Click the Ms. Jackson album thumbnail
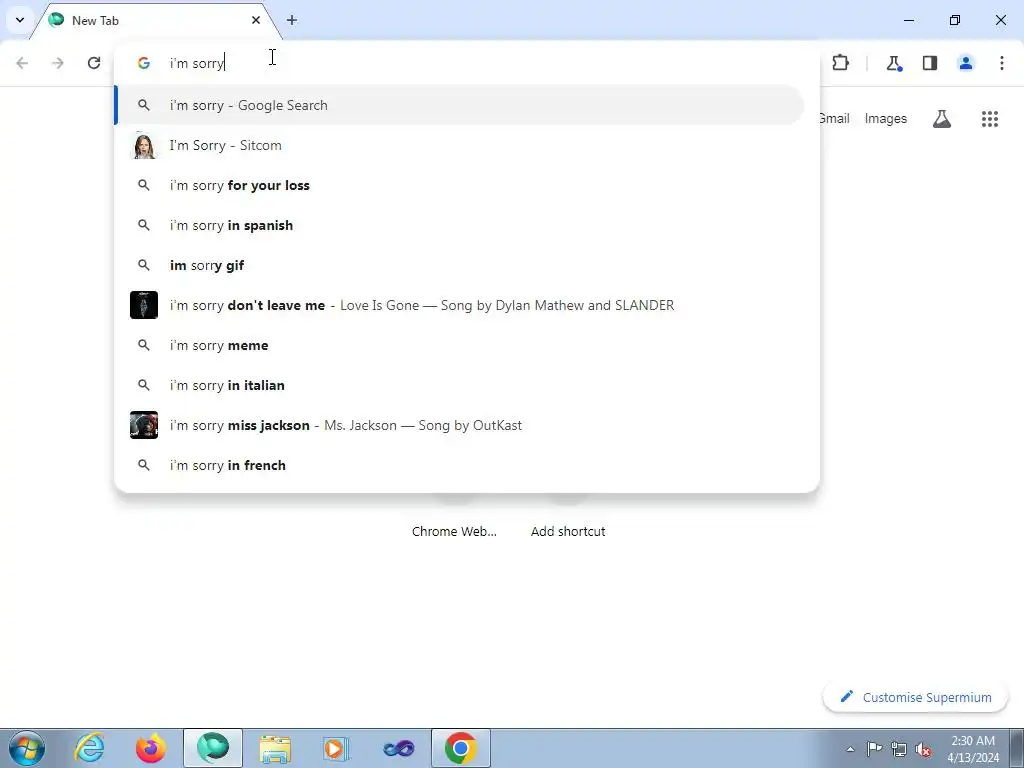This screenshot has height=768, width=1024. pos(144,425)
